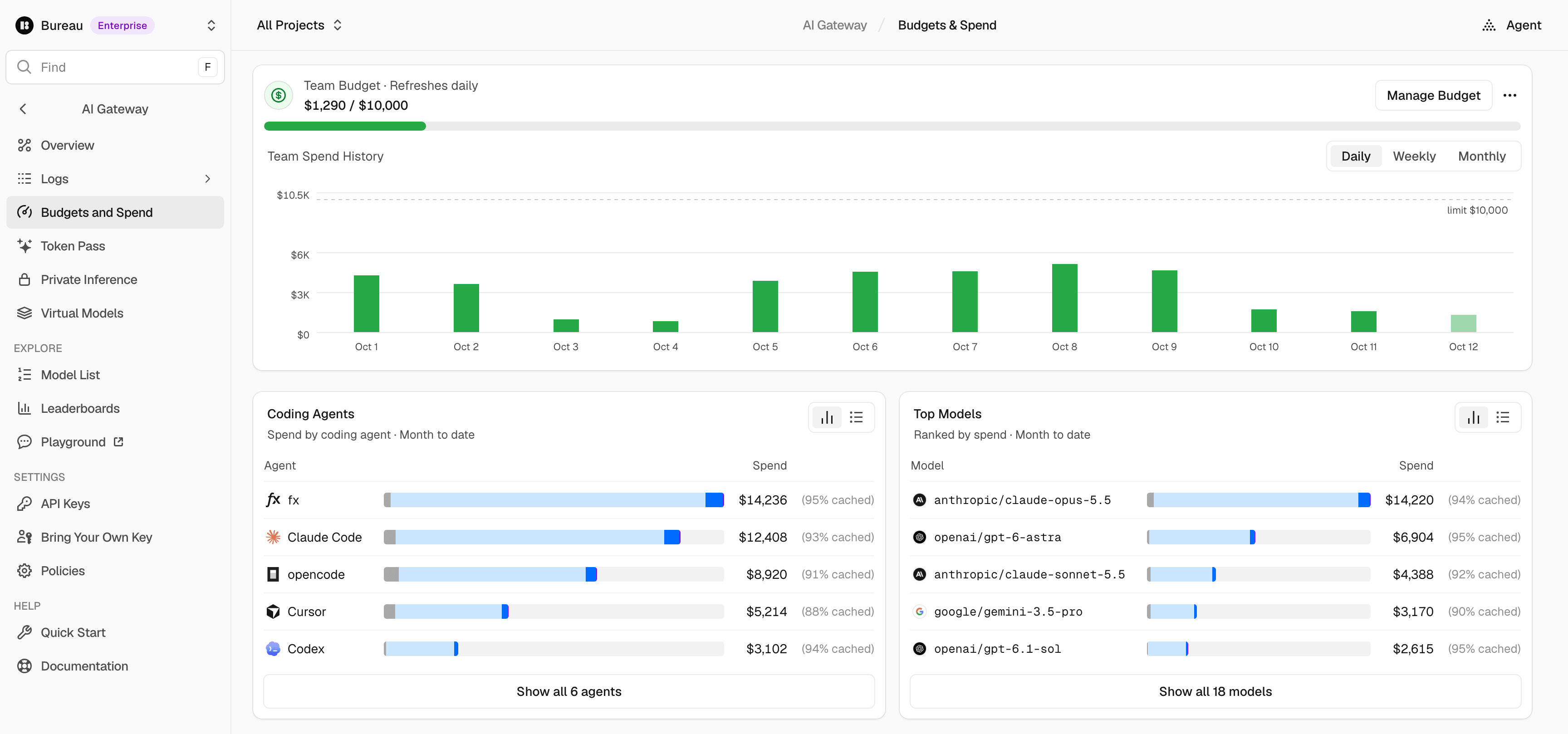Click Show all 6 agents

point(568,691)
